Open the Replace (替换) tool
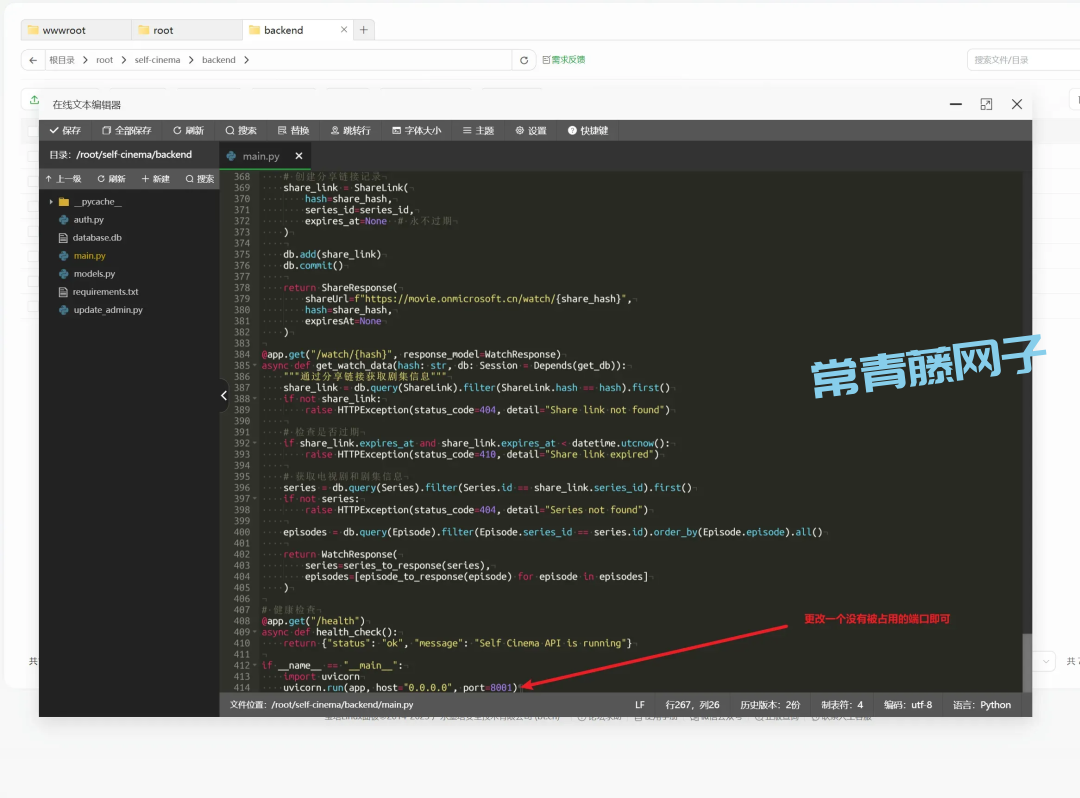This screenshot has width=1080, height=798. (x=293, y=130)
